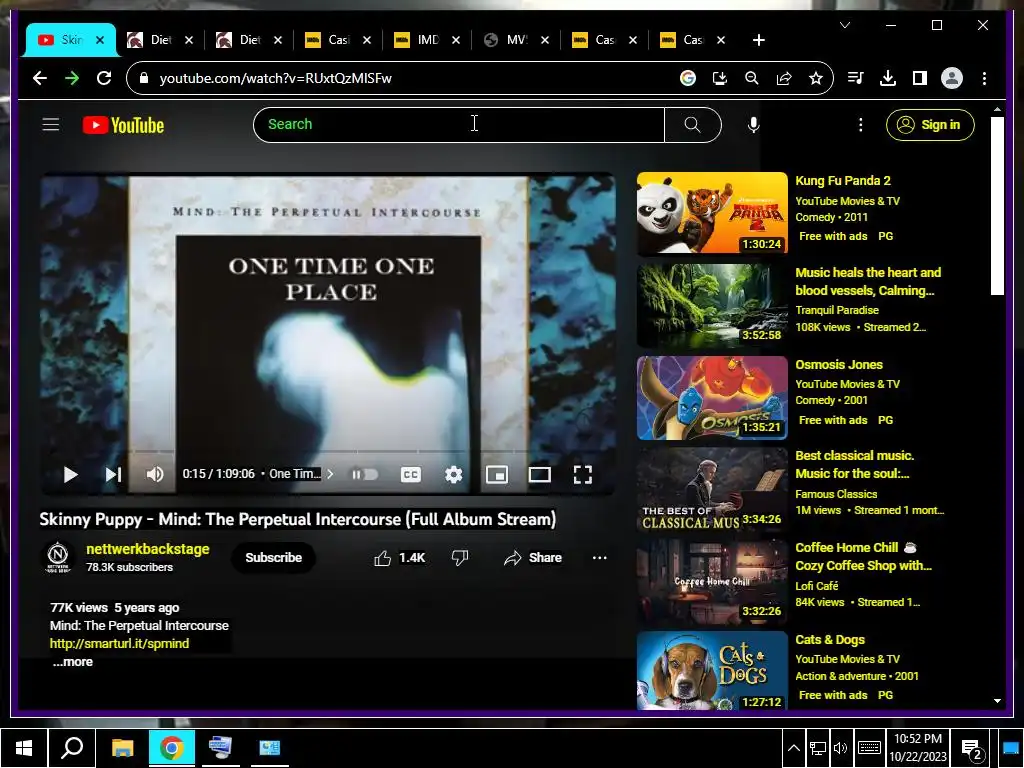Image resolution: width=1024 pixels, height=768 pixels.
Task: Open Chrome three-dot menu
Action: click(984, 78)
